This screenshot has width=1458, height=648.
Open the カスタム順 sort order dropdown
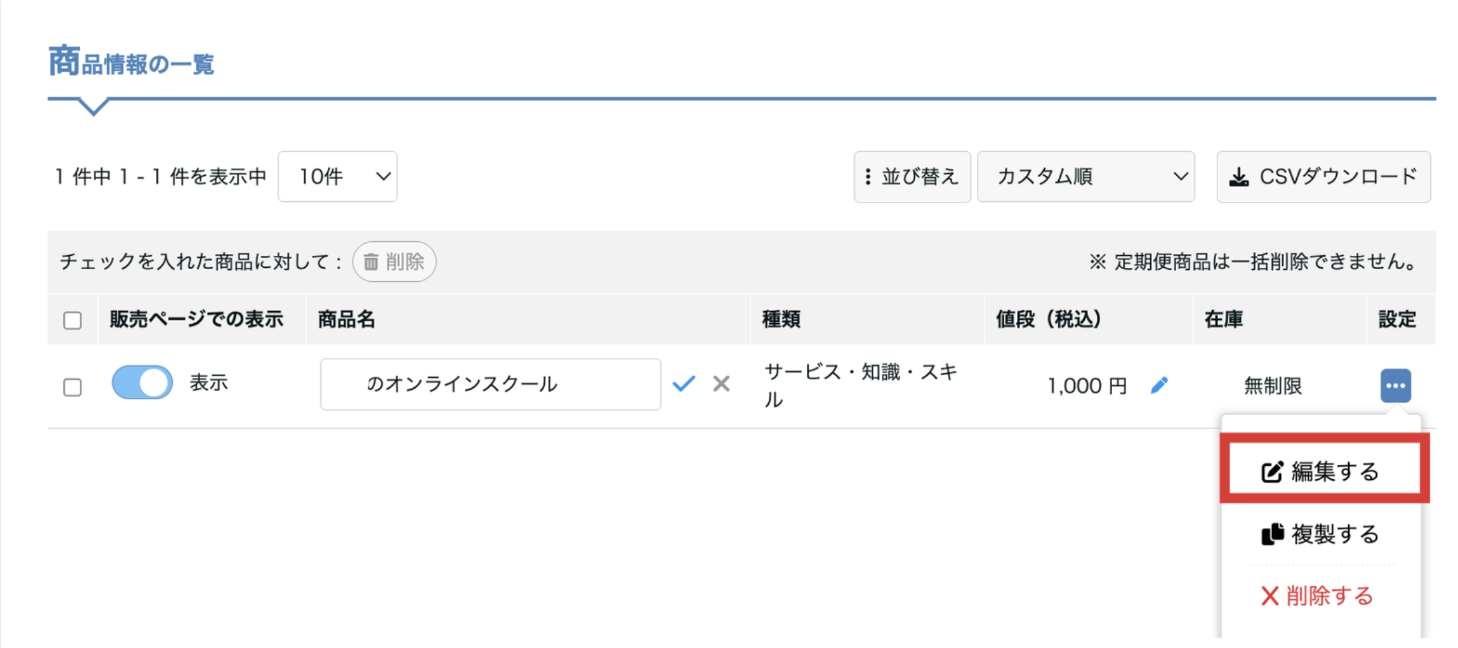1086,176
